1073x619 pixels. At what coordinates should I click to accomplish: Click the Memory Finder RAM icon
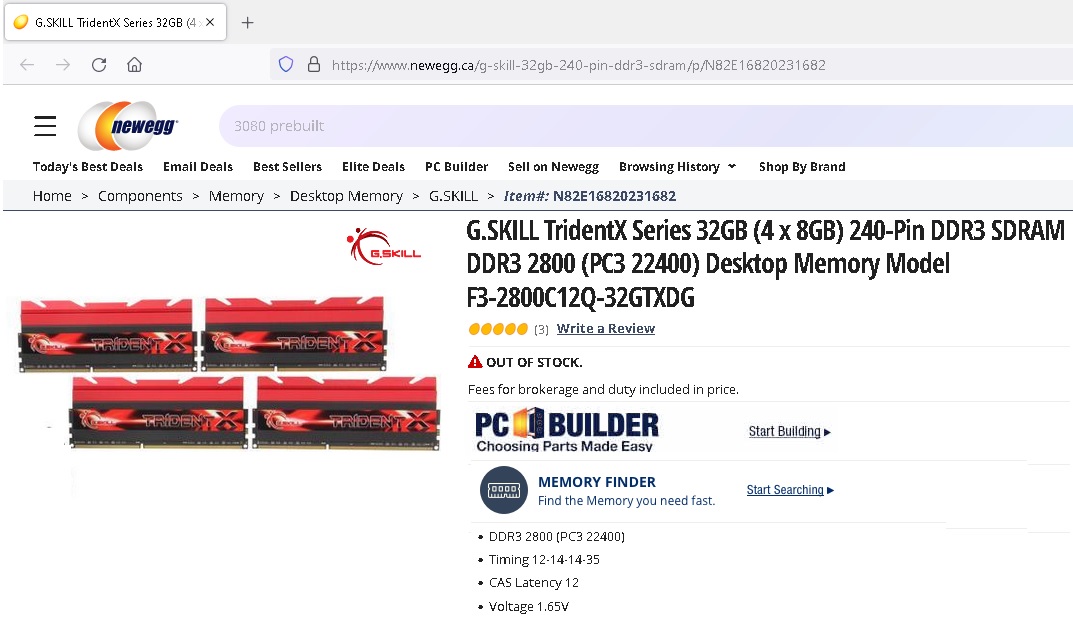pyautogui.click(x=504, y=490)
